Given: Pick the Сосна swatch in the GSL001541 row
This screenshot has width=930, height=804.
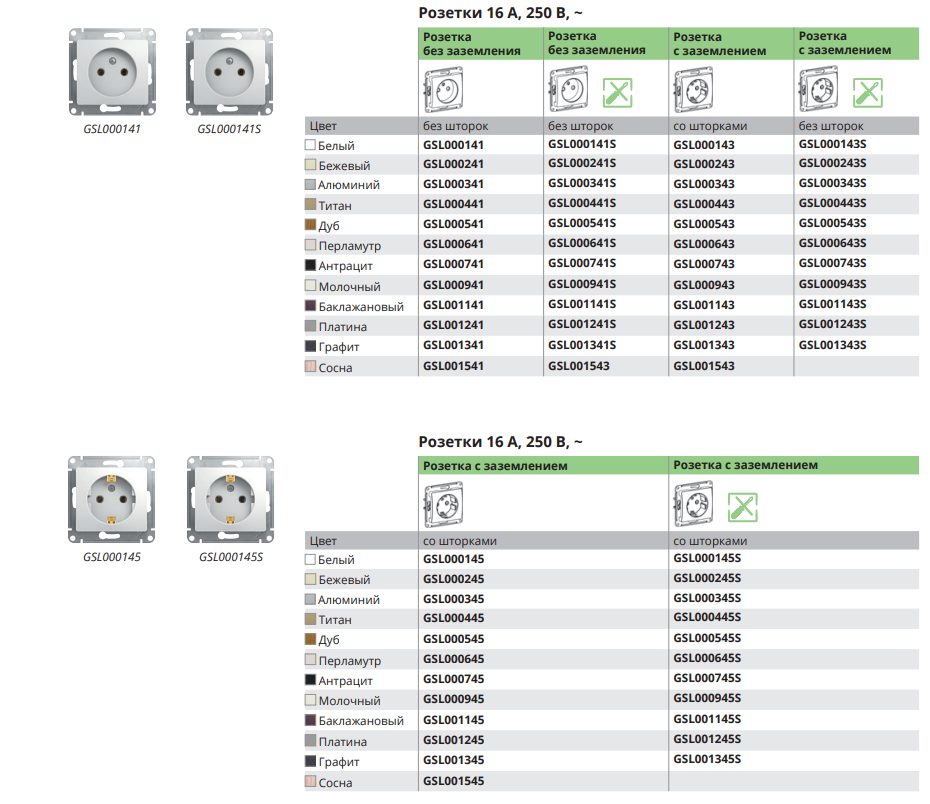Looking at the screenshot, I should 310,366.
